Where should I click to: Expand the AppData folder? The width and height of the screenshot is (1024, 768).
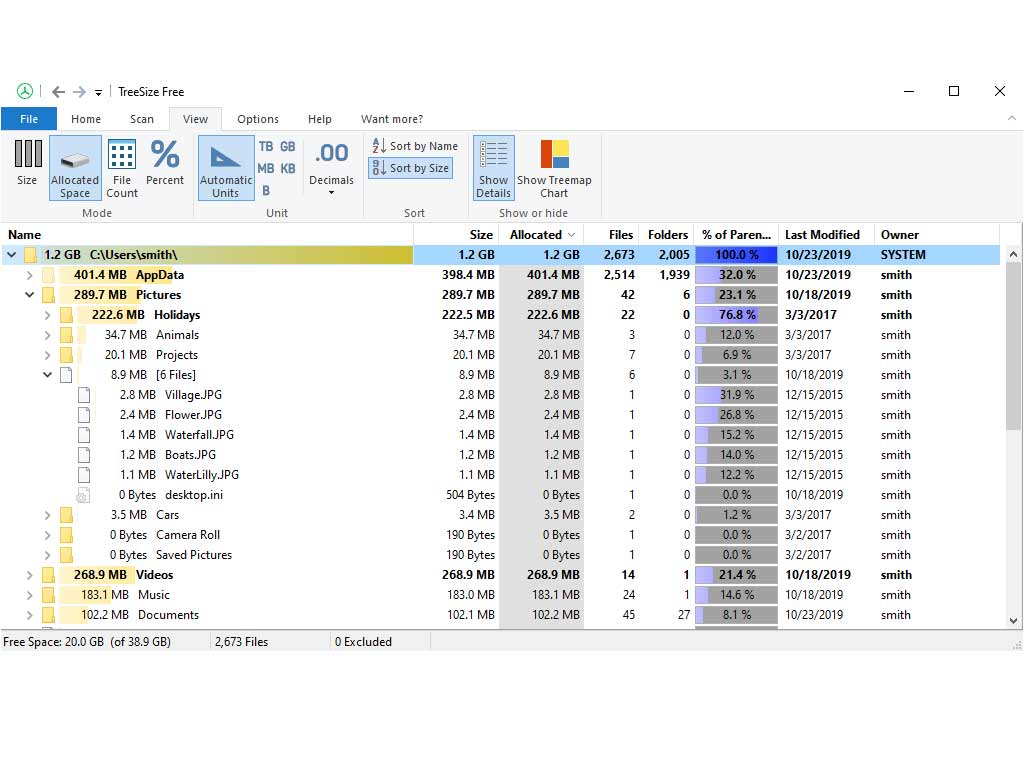coord(29,275)
